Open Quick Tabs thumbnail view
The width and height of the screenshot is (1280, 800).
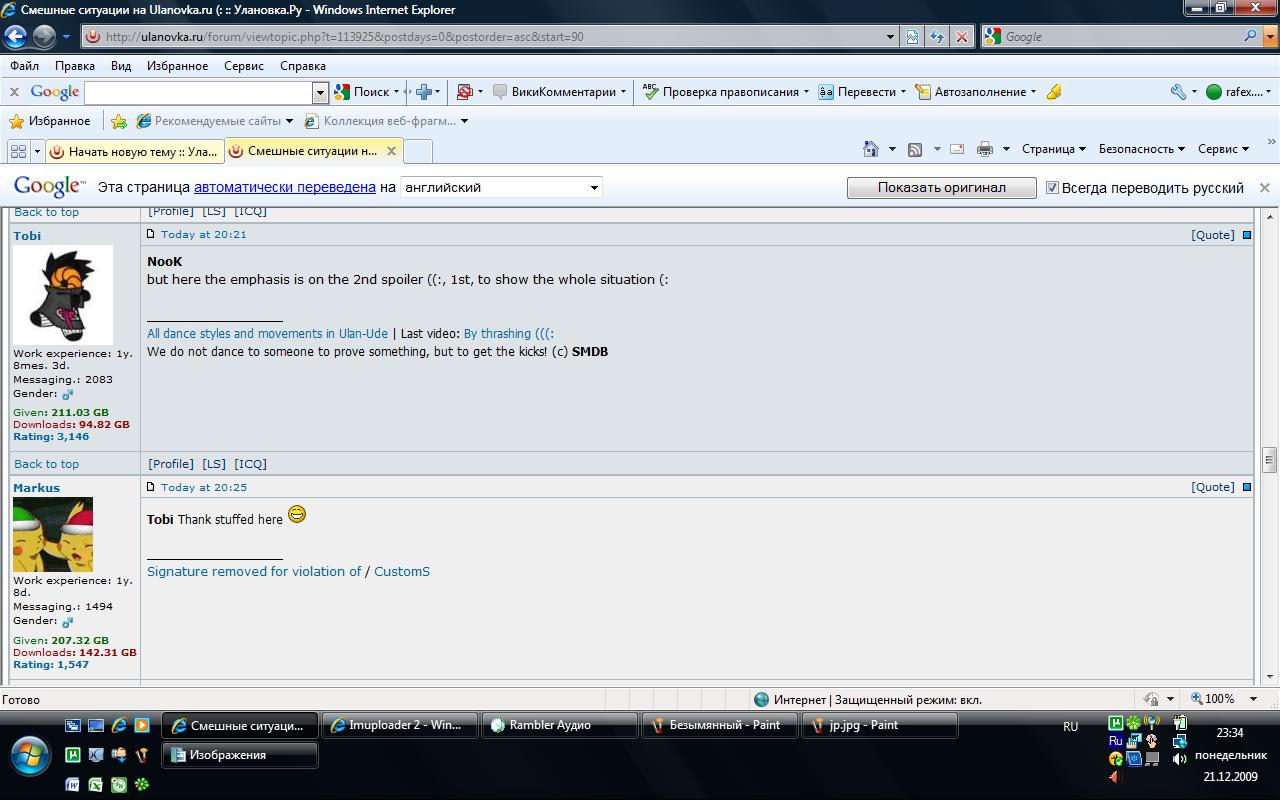(18, 151)
